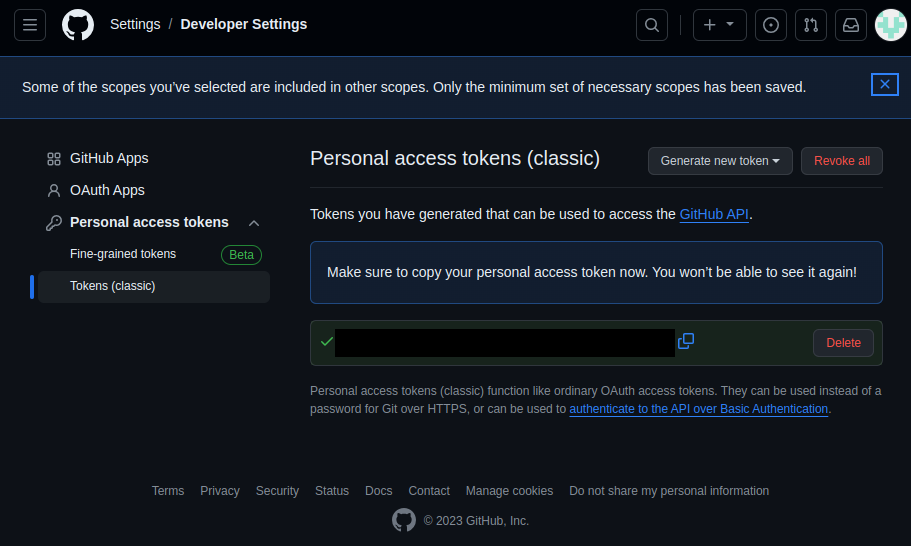Open the search magnifier button
Viewport: 911px width, 546px height.
click(x=652, y=25)
